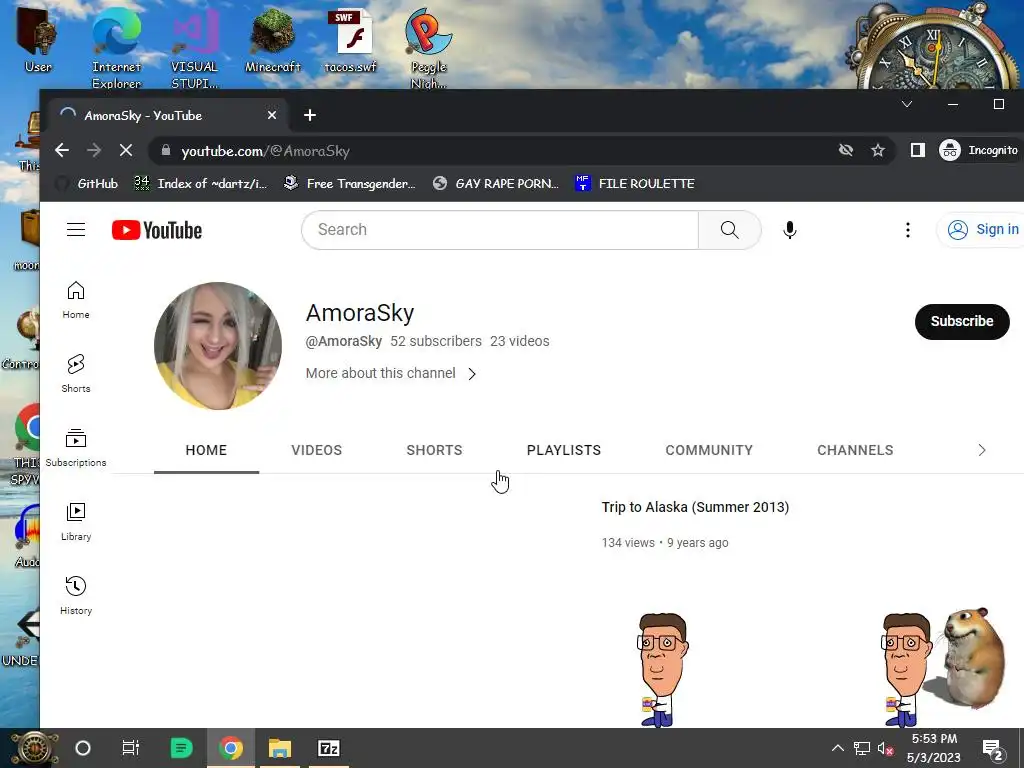
Task: Expand More about this channel
Action: tap(391, 374)
